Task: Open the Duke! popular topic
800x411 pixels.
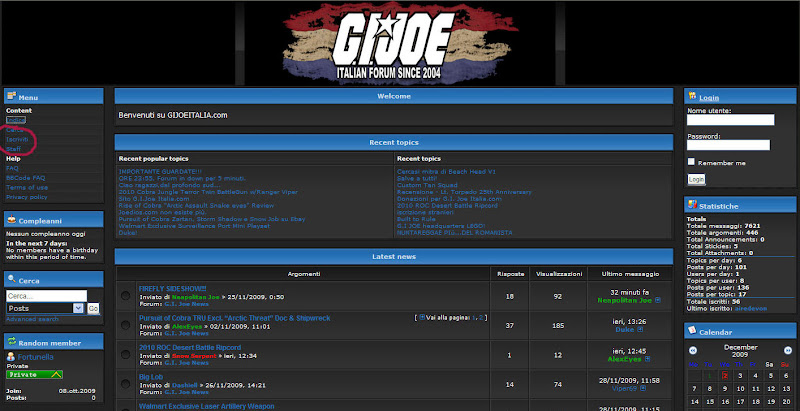Action: pos(128,233)
